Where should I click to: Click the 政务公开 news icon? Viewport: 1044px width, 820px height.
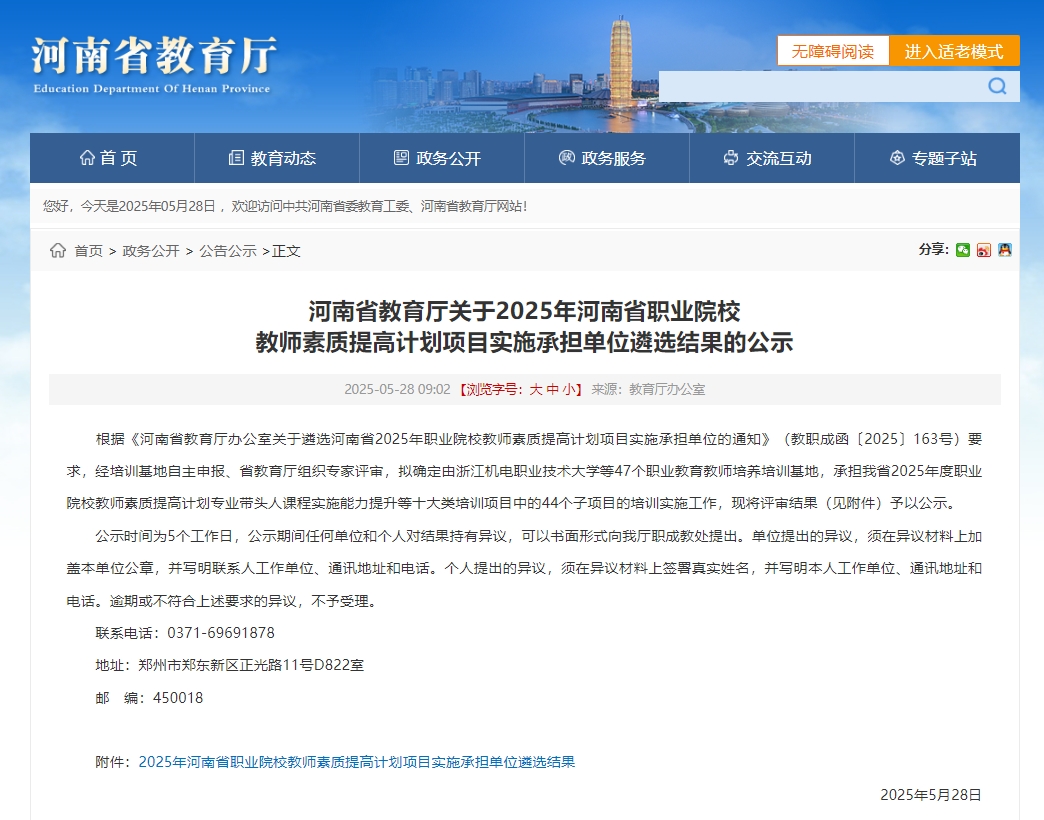pyautogui.click(x=401, y=158)
